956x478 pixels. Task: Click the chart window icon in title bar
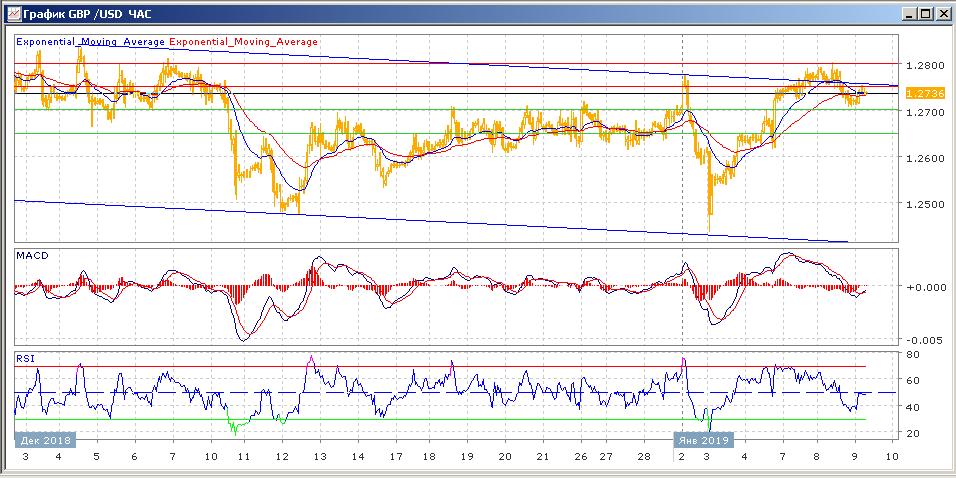coord(12,13)
